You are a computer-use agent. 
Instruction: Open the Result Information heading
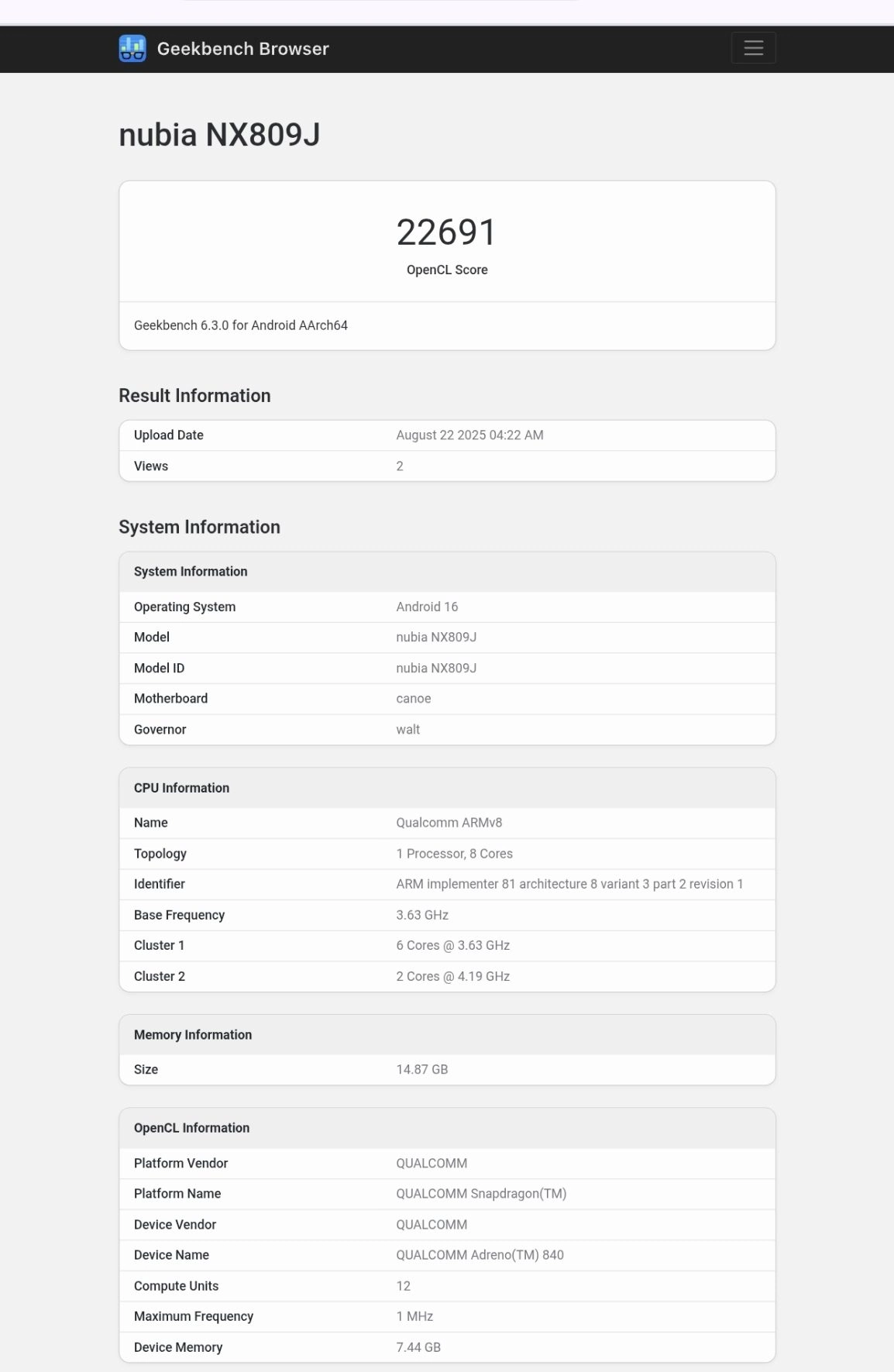point(194,396)
